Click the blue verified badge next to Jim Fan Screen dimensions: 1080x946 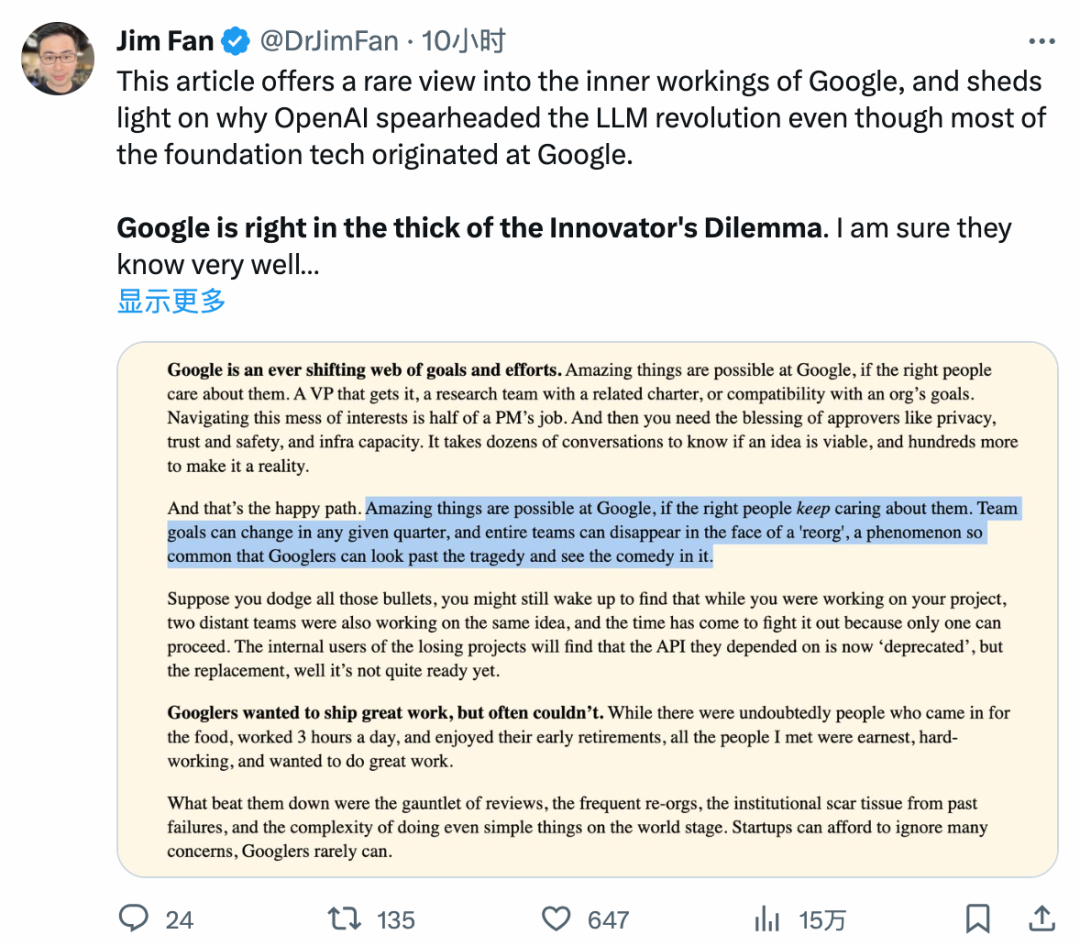(x=234, y=41)
